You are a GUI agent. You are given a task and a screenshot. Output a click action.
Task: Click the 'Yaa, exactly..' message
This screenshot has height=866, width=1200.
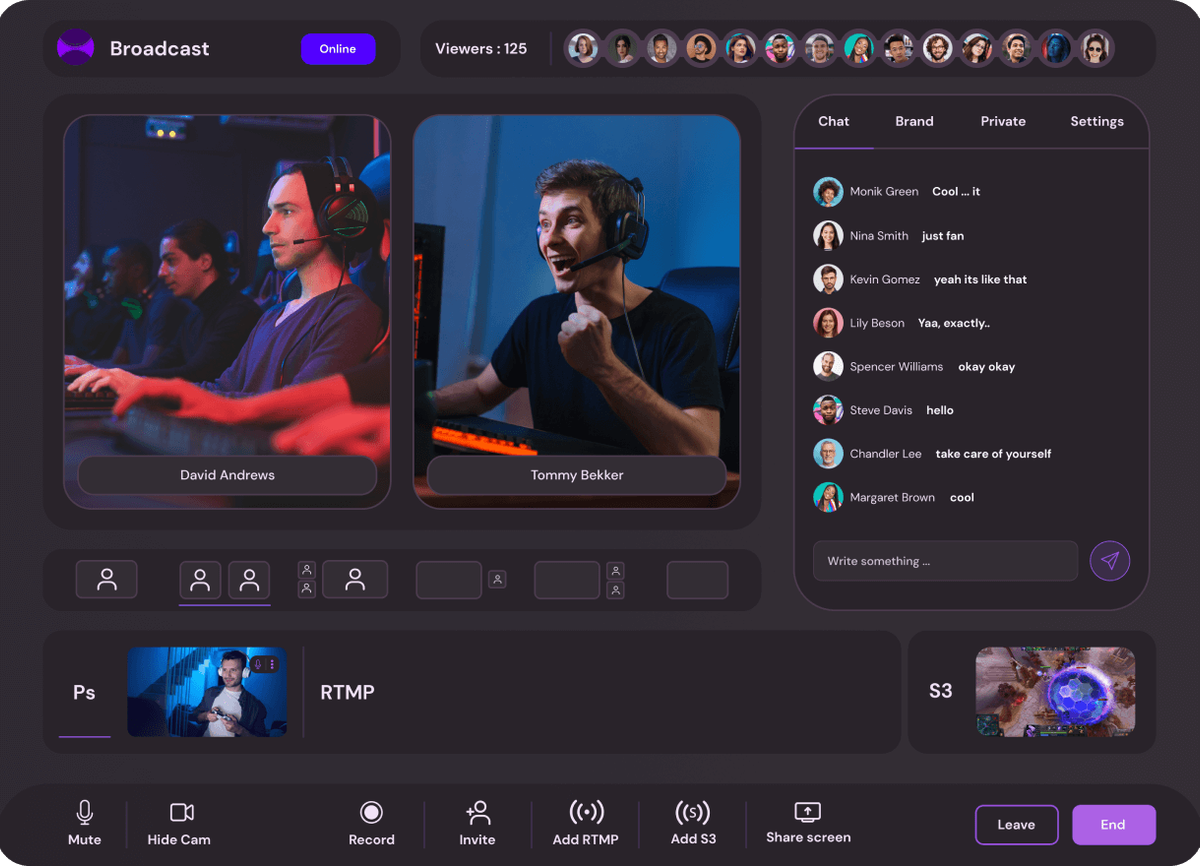[954, 323]
